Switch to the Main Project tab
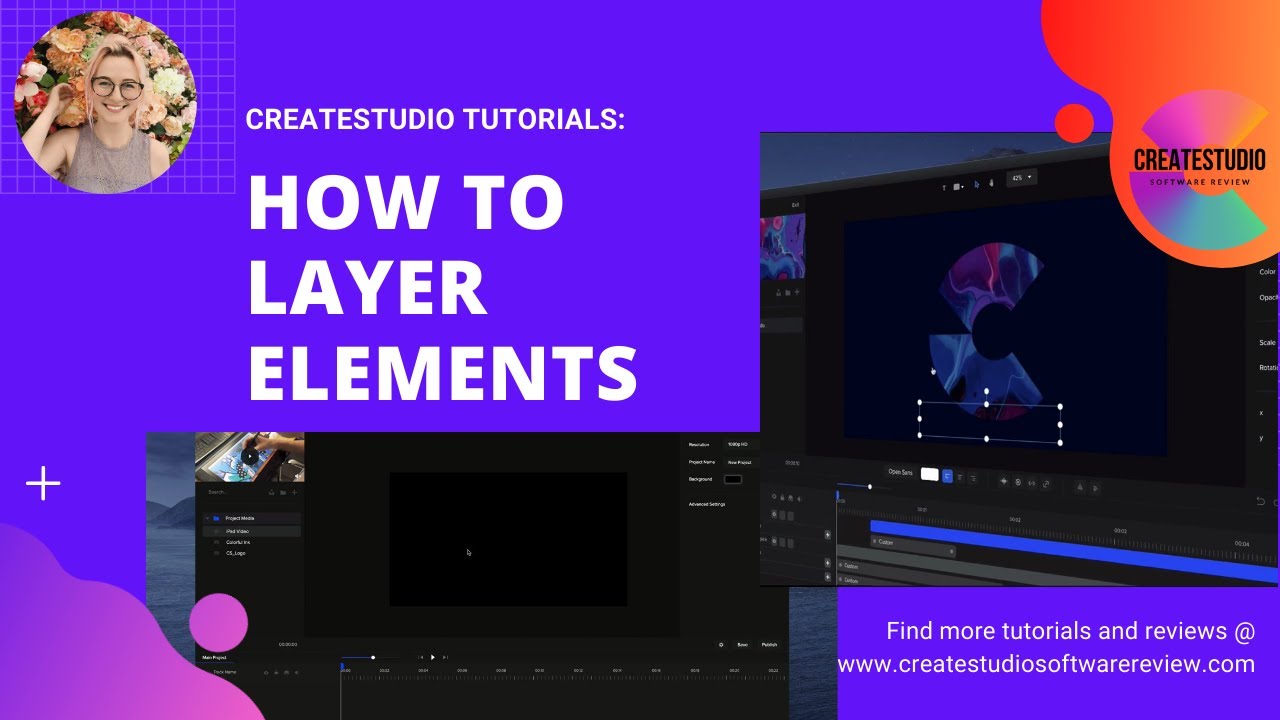The width and height of the screenshot is (1280, 720). (x=214, y=657)
